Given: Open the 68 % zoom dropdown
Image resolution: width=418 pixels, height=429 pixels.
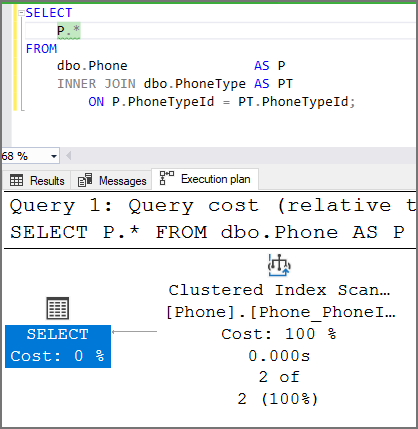Looking at the screenshot, I should pos(54,156).
